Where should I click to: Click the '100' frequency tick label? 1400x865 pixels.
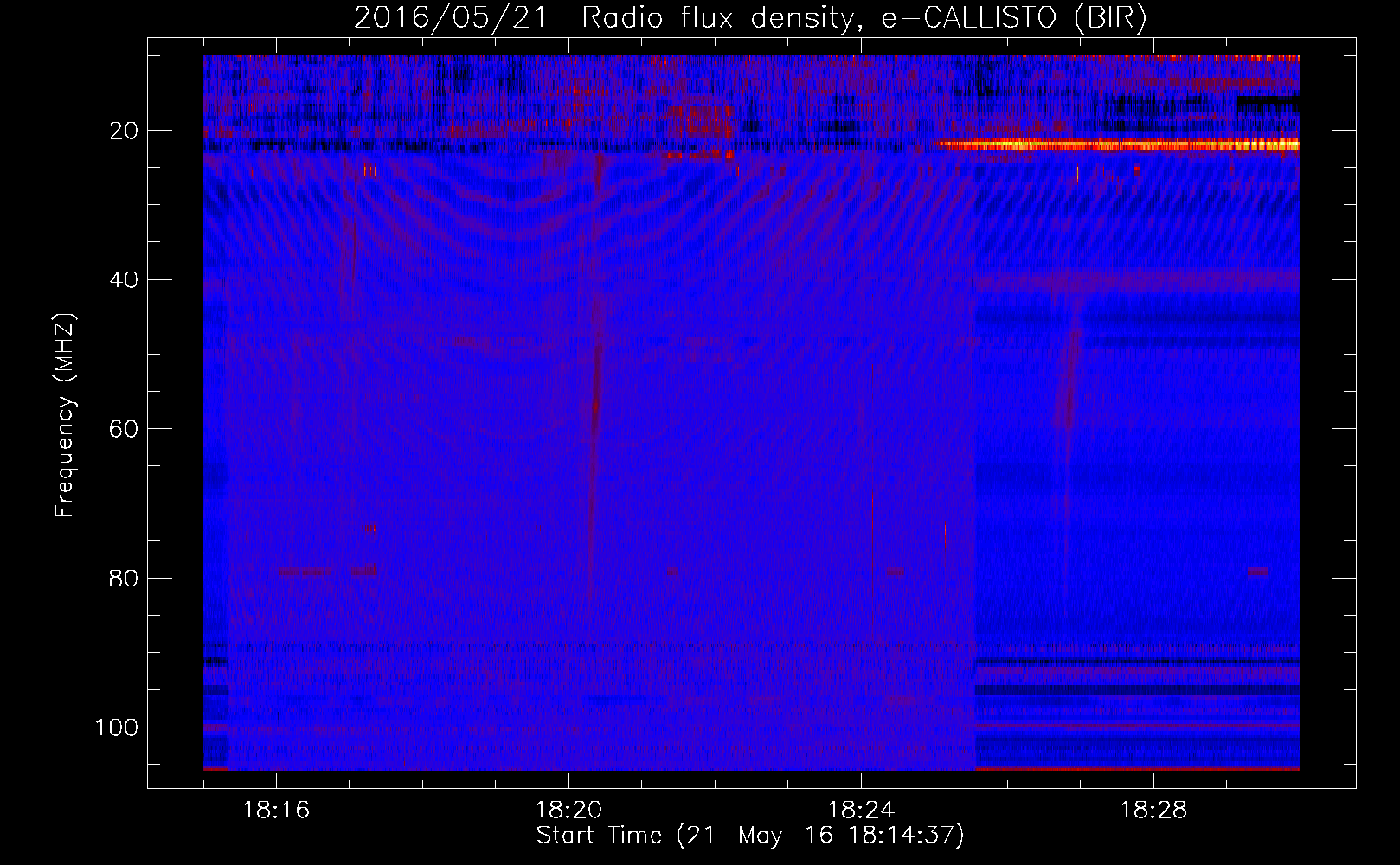tap(118, 727)
